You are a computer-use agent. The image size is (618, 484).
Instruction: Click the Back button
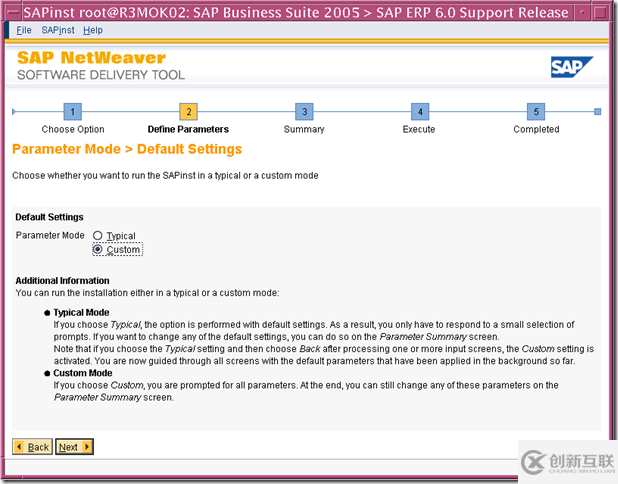(32, 447)
